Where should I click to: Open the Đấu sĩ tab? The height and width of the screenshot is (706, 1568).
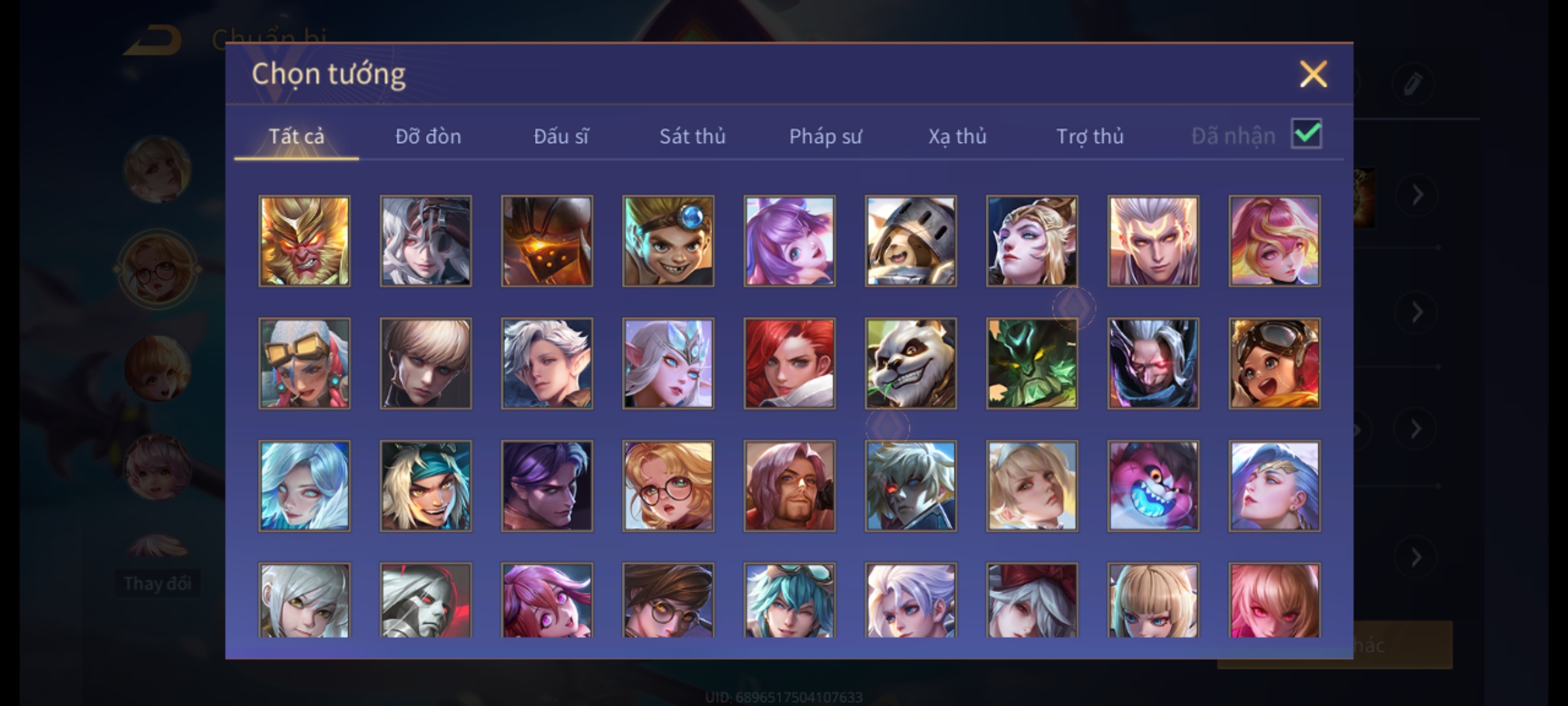click(561, 136)
